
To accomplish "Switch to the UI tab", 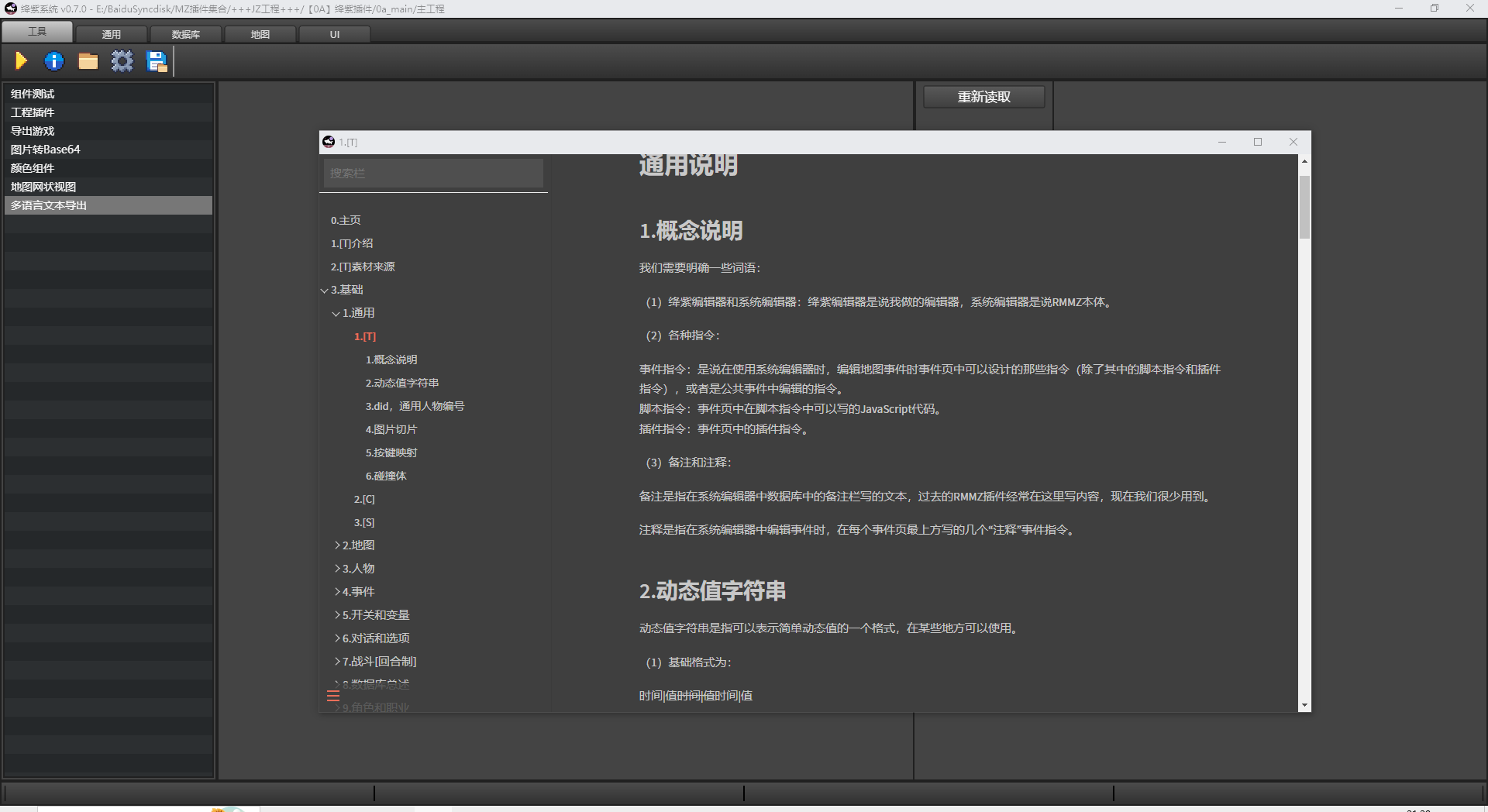I will [335, 34].
